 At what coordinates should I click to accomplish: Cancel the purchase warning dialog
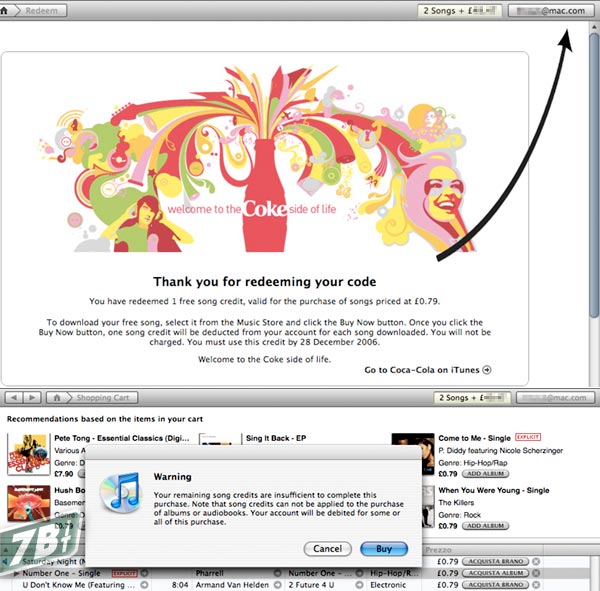tap(327, 549)
